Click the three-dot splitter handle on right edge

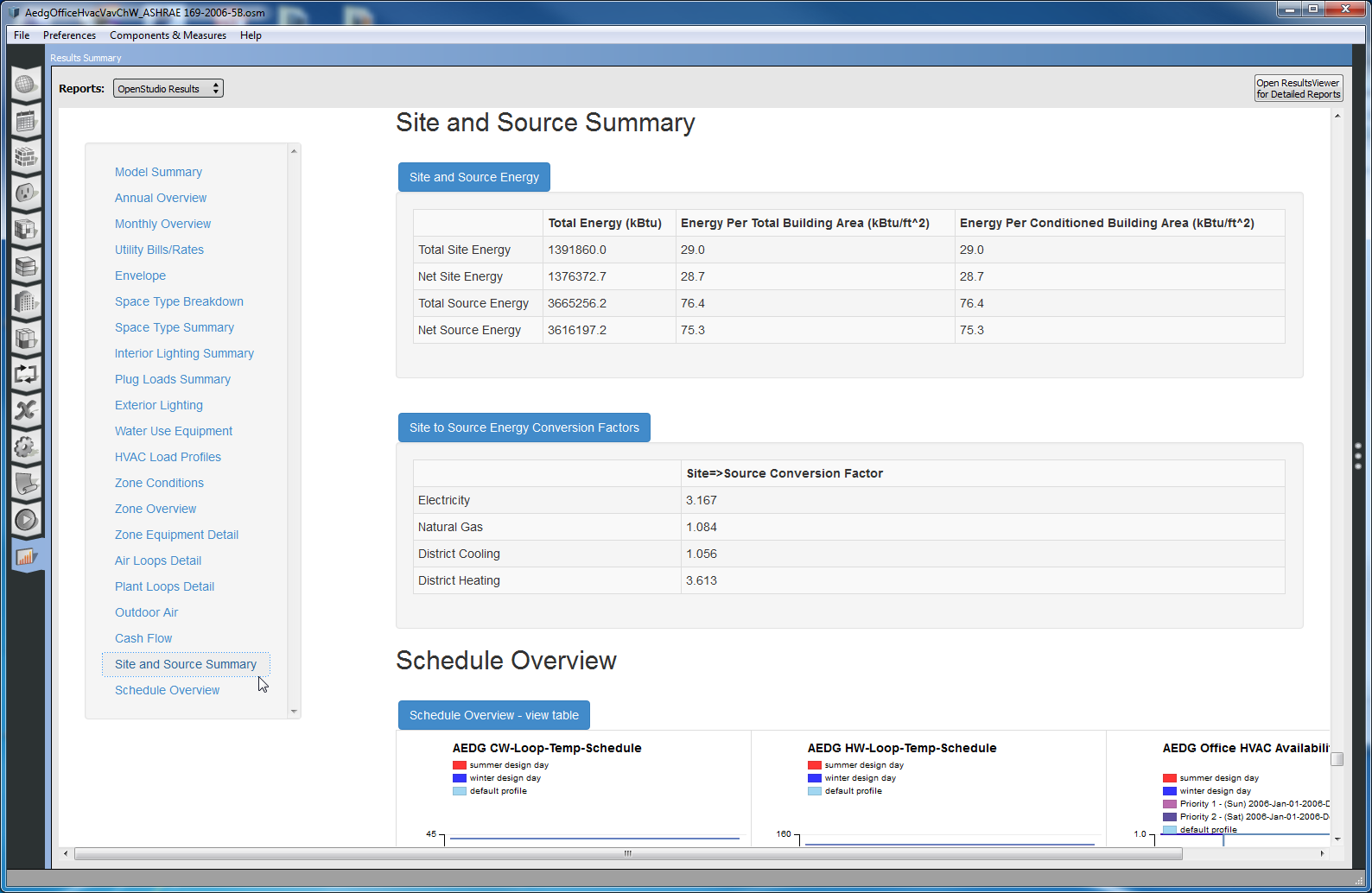1358,456
